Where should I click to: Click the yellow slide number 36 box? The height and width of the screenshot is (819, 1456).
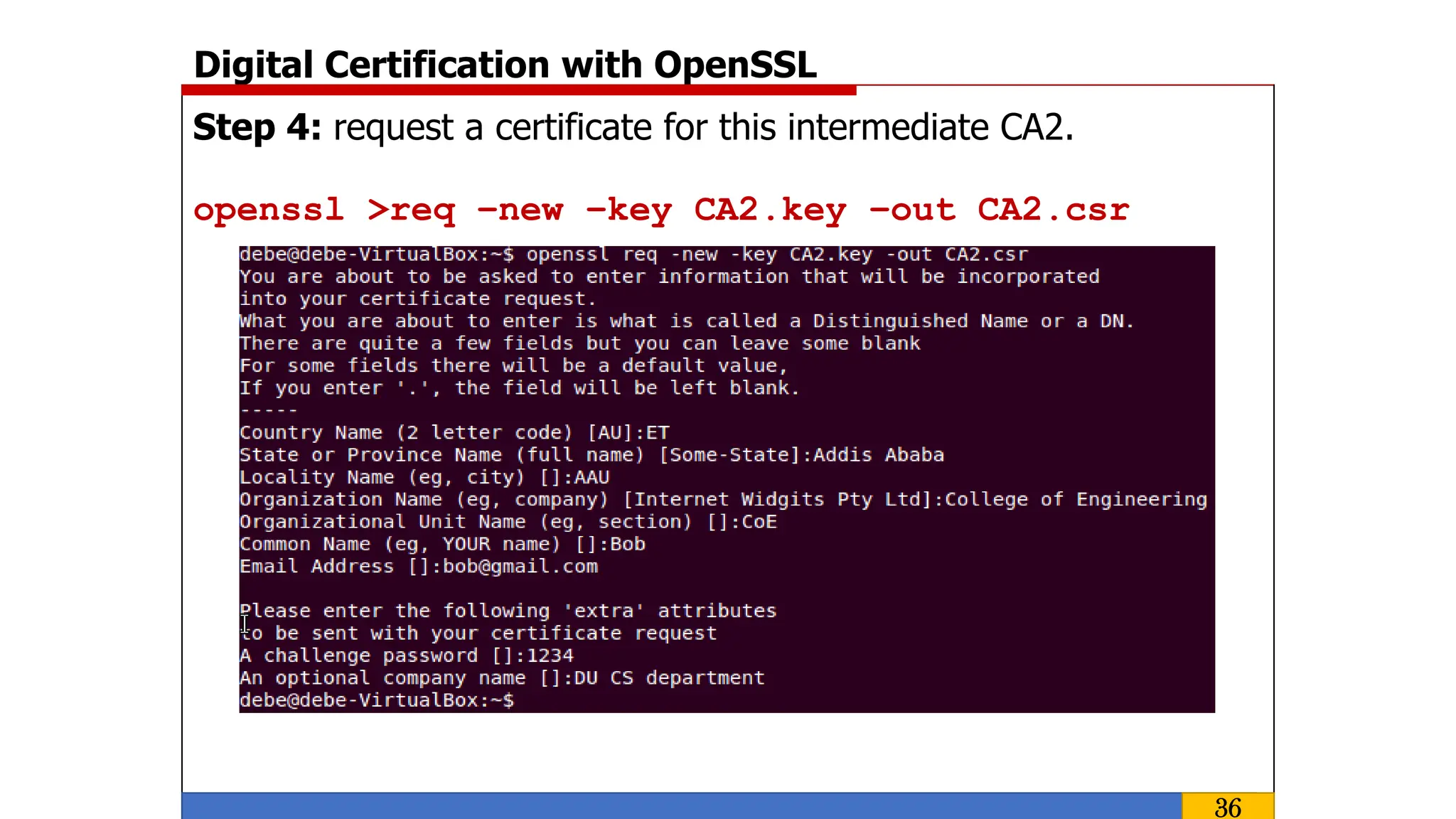coord(1227,807)
